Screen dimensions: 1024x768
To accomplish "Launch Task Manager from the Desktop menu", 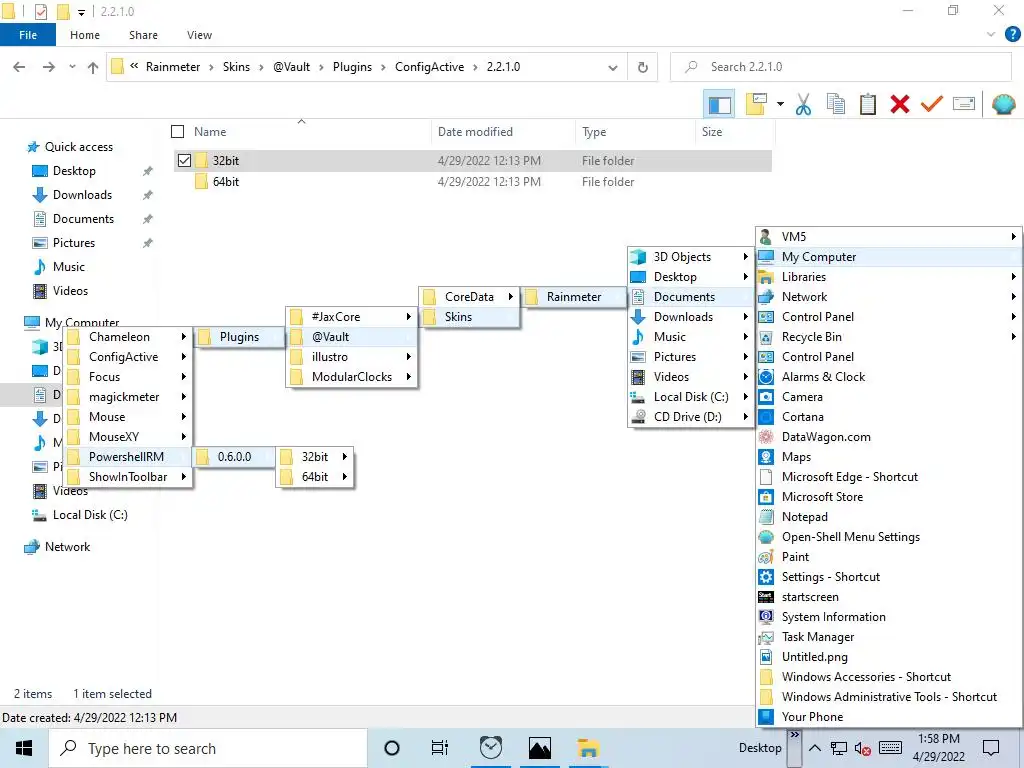I will click(x=888, y=637).
